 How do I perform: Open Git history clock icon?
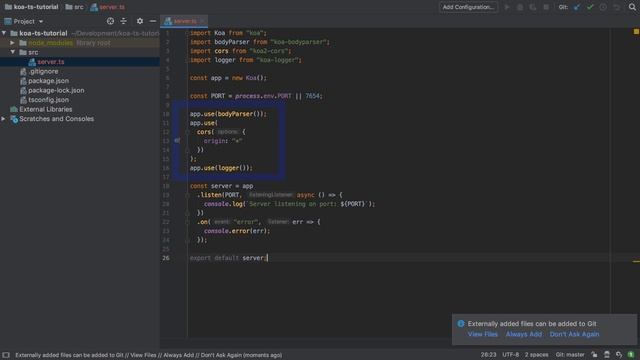(x=603, y=7)
